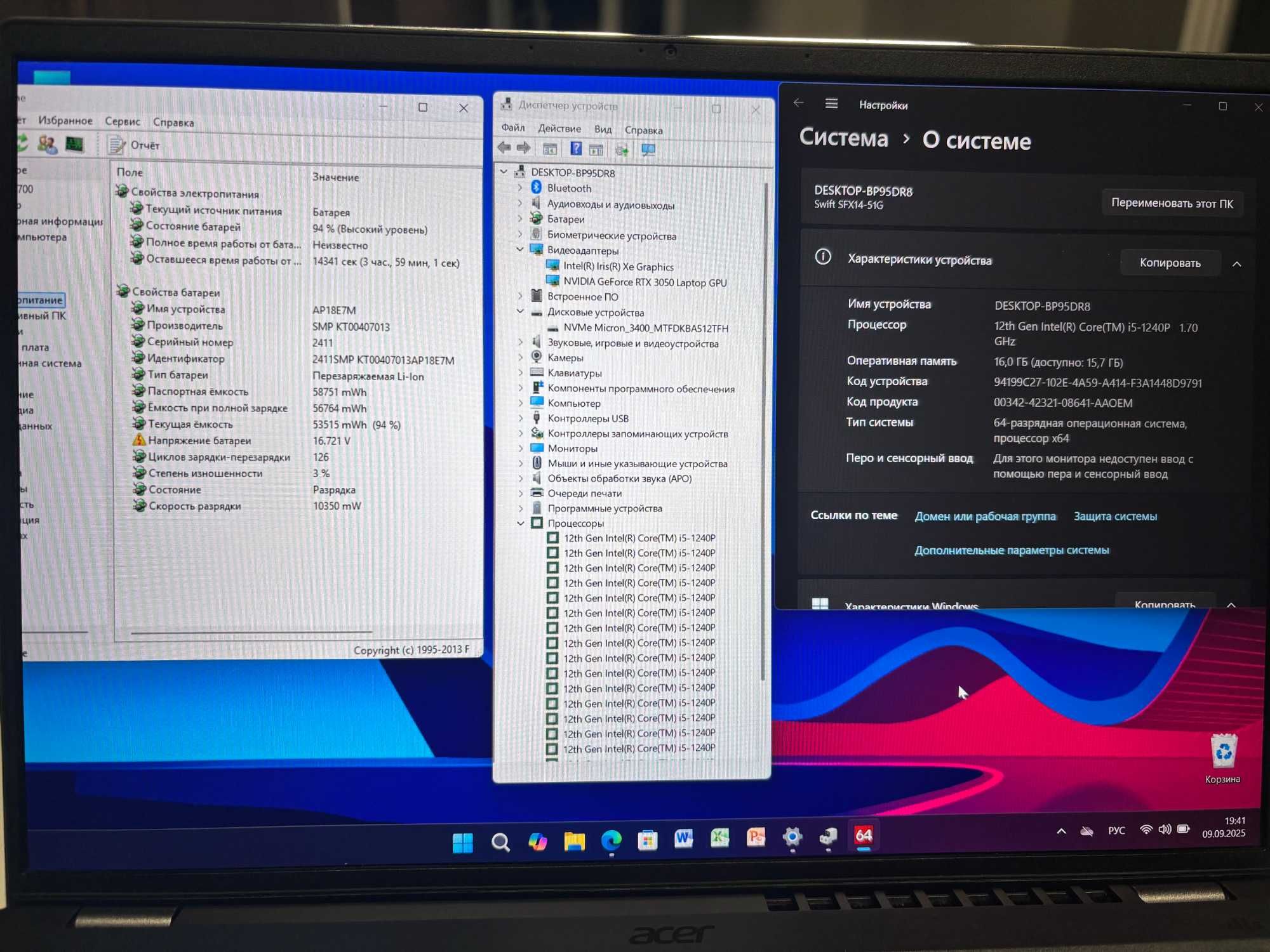1270x952 pixels.
Task: Select NVMe Micron_3400_MTFDKBA512TFH disk
Action: click(646, 328)
